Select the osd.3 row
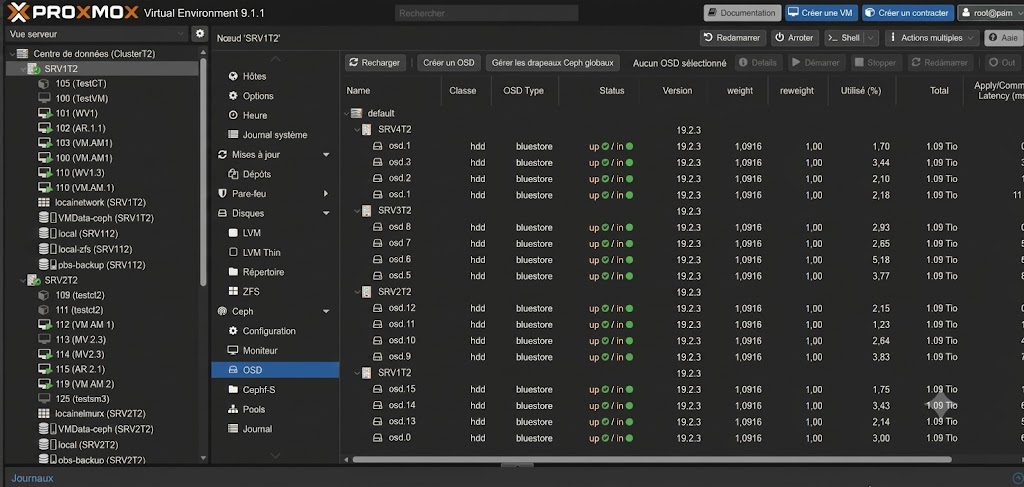Viewport: 1024px width, 487px height. click(x=682, y=163)
